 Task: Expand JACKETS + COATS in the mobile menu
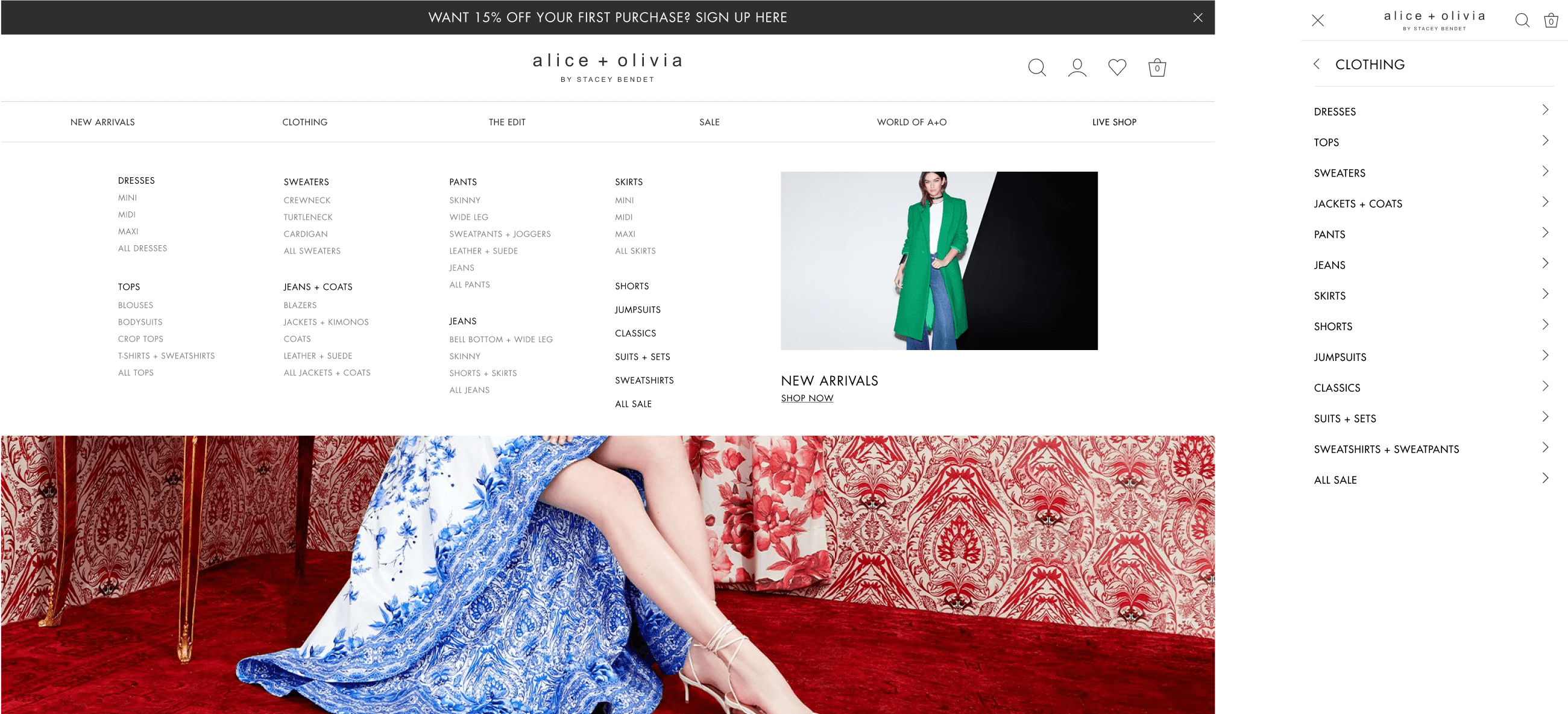click(x=1545, y=202)
